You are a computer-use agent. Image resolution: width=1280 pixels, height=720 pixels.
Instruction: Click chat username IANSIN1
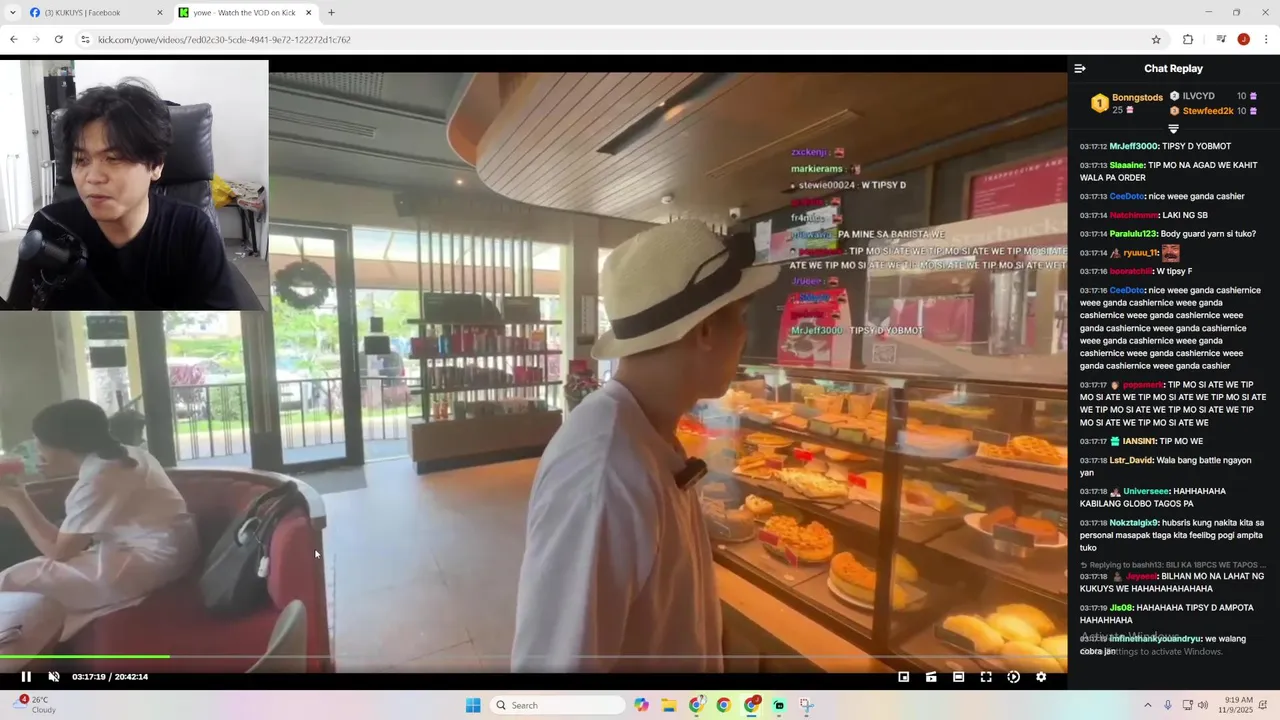(1139, 441)
